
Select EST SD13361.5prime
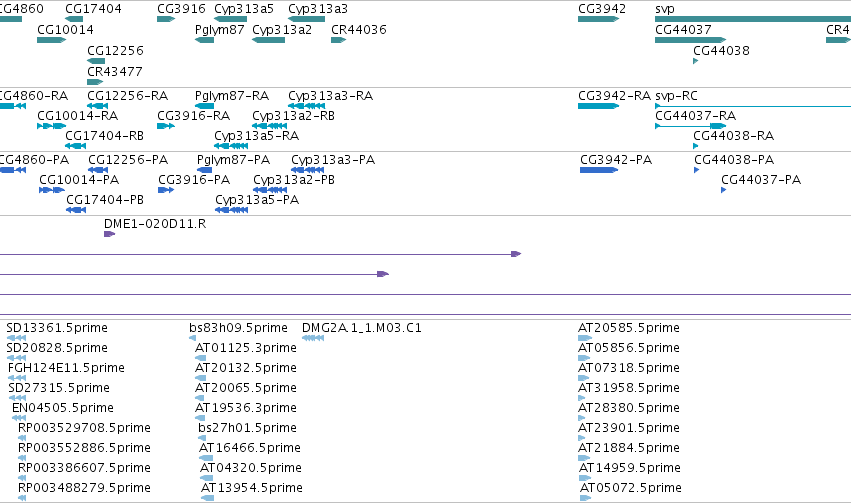point(16,338)
